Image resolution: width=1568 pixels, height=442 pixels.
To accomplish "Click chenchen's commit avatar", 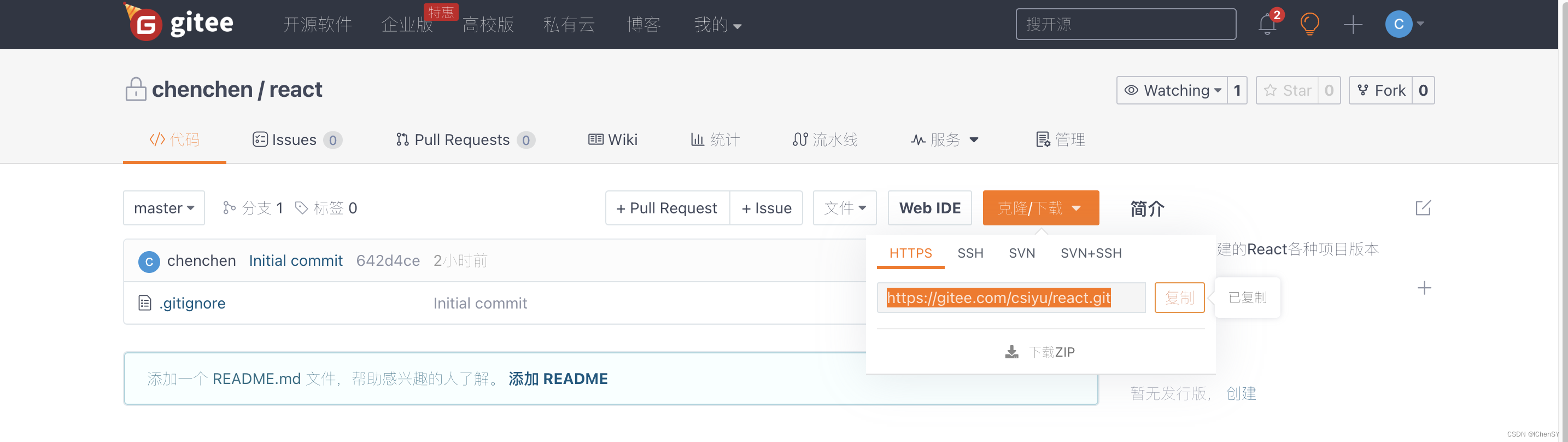I will pos(149,261).
